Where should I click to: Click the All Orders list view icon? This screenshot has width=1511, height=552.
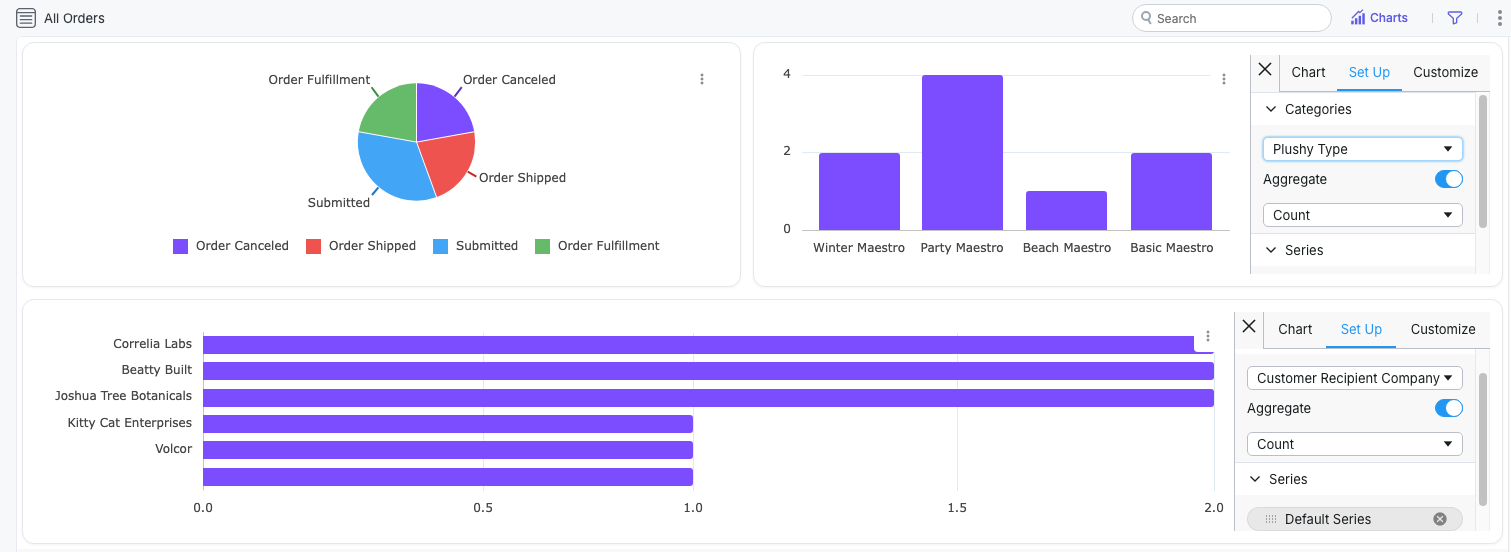point(26,18)
